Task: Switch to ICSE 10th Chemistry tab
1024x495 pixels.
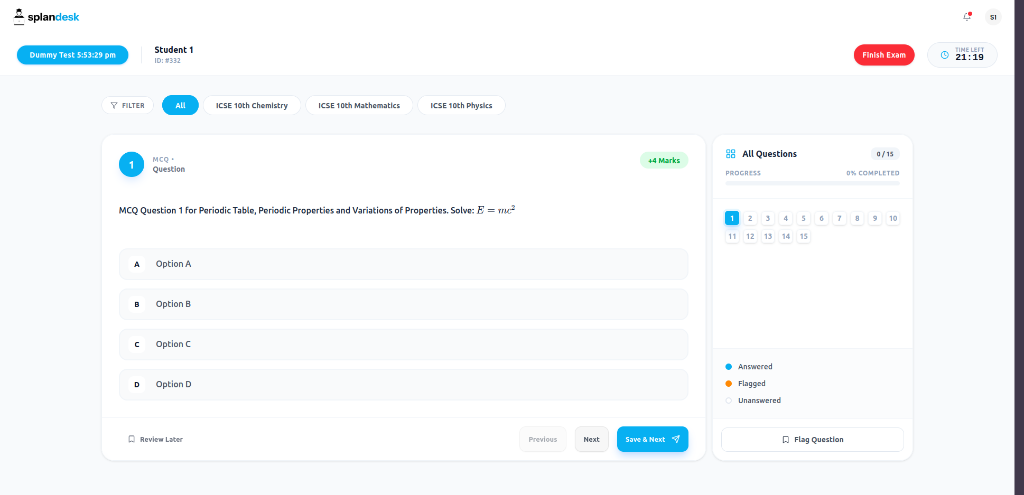Action: (x=251, y=105)
